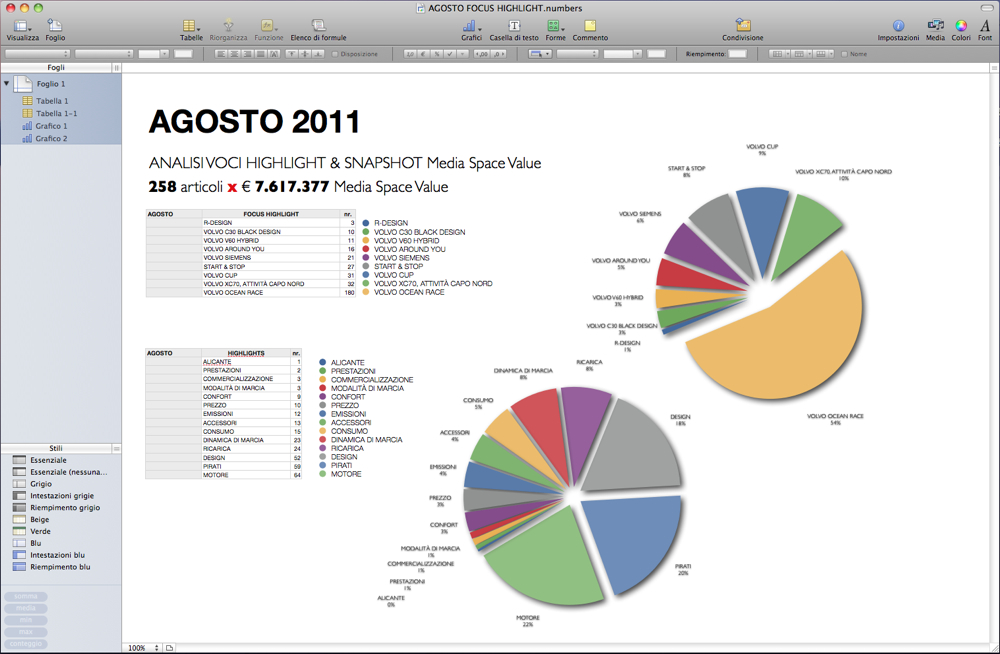The width and height of the screenshot is (1000, 654).
Task: Open the Tabelle toolbar tool
Action: tap(190, 26)
